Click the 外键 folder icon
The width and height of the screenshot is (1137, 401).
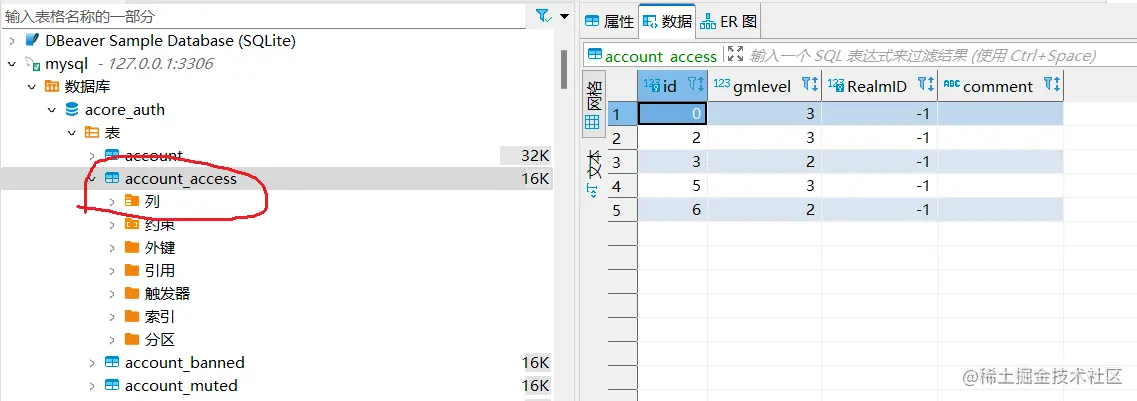[131, 247]
